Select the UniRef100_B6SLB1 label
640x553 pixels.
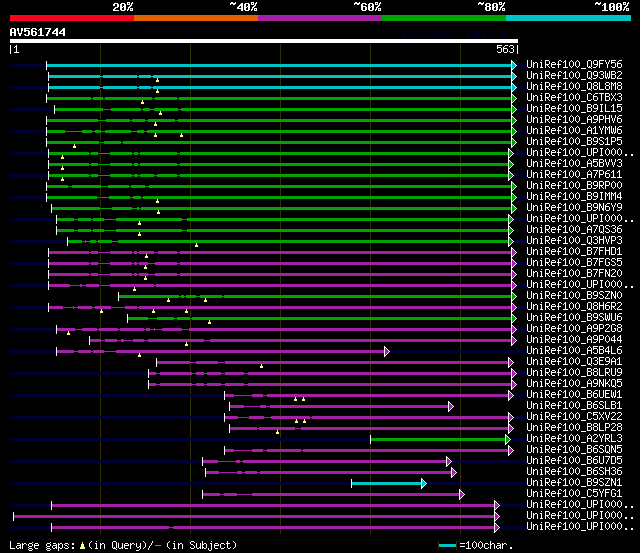pyautogui.click(x=574, y=406)
